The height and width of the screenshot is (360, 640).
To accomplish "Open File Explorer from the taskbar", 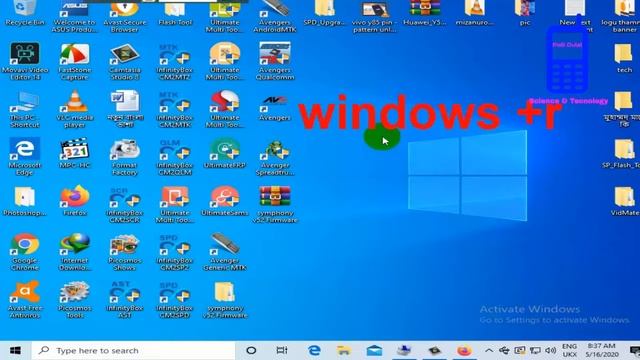I will pos(344,350).
